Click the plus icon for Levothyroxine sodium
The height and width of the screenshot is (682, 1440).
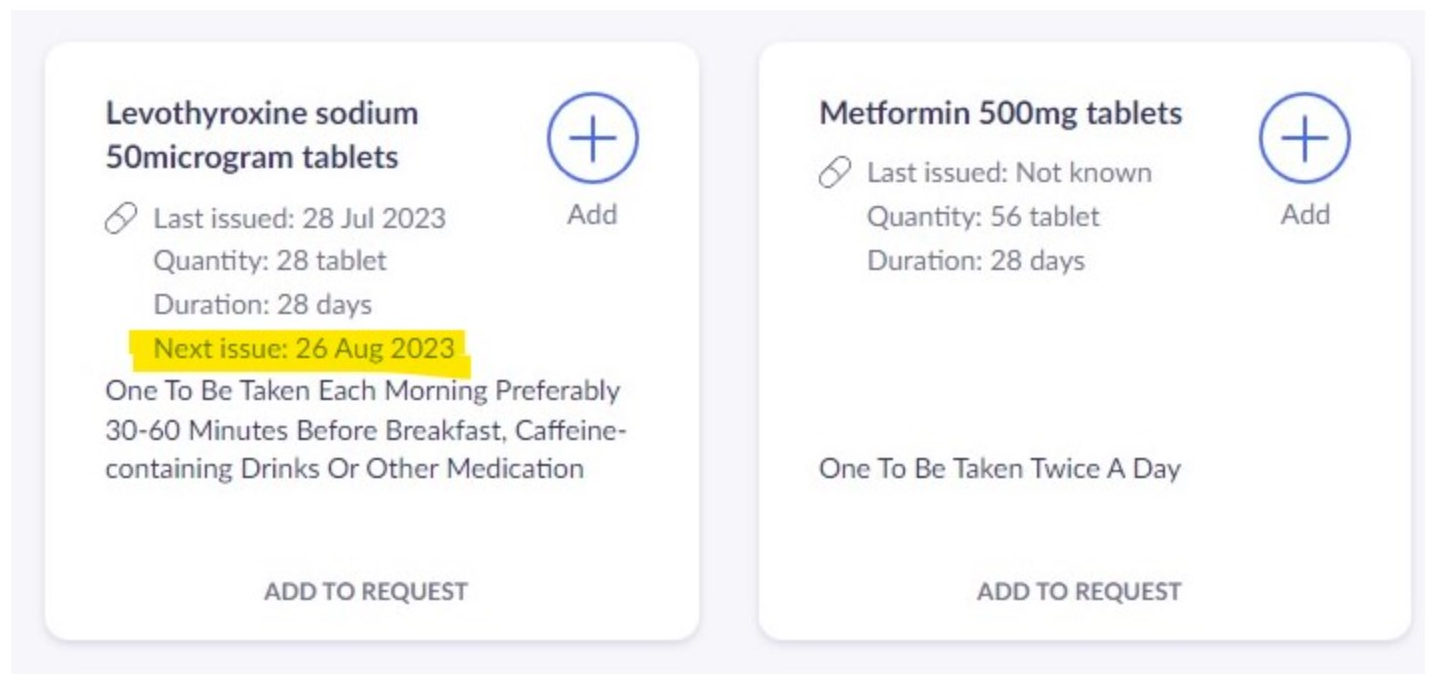tap(592, 139)
